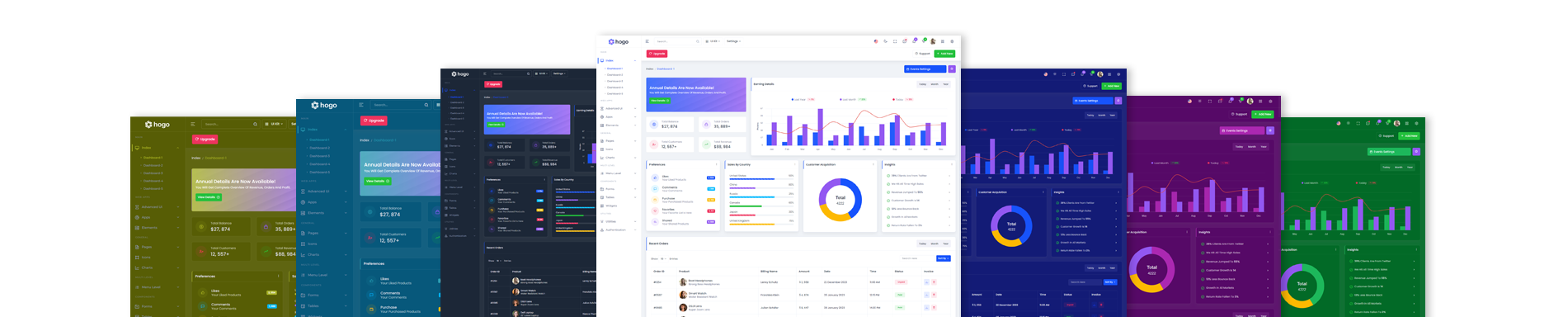This screenshot has width=1568, height=317.
Task: Click the search field in the white window
Action: [678, 41]
